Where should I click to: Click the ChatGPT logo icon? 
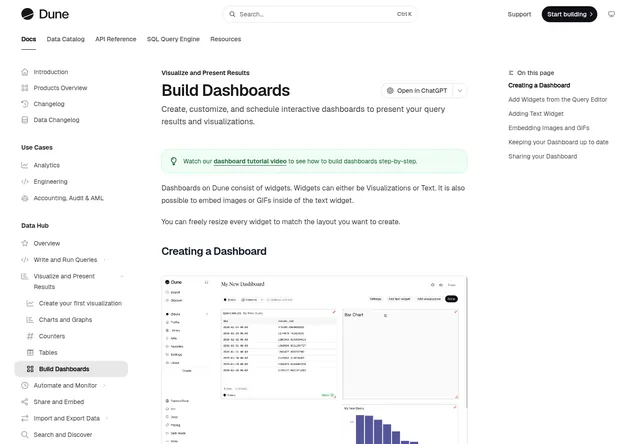click(390, 91)
